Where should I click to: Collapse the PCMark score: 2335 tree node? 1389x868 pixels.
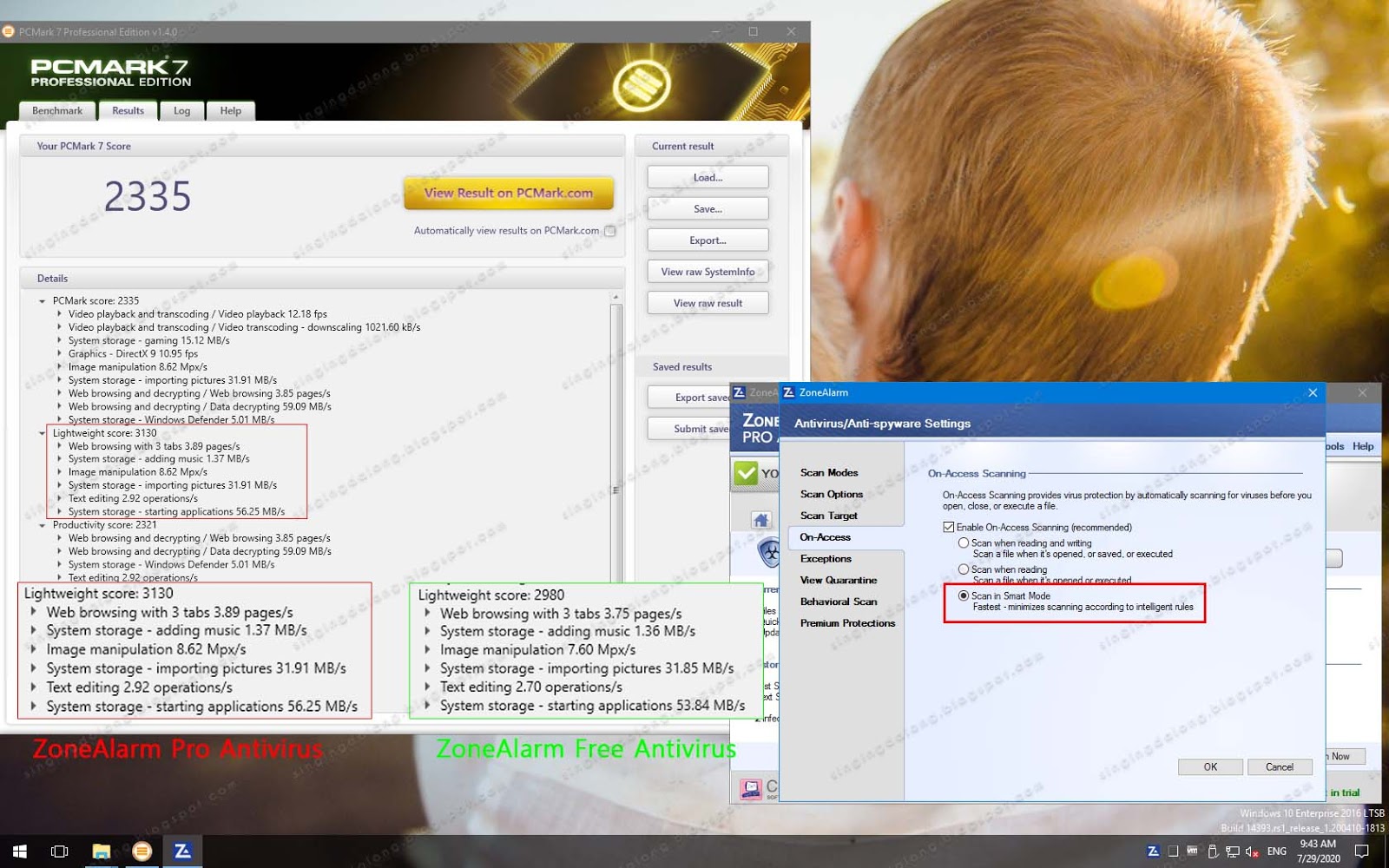pyautogui.click(x=42, y=301)
